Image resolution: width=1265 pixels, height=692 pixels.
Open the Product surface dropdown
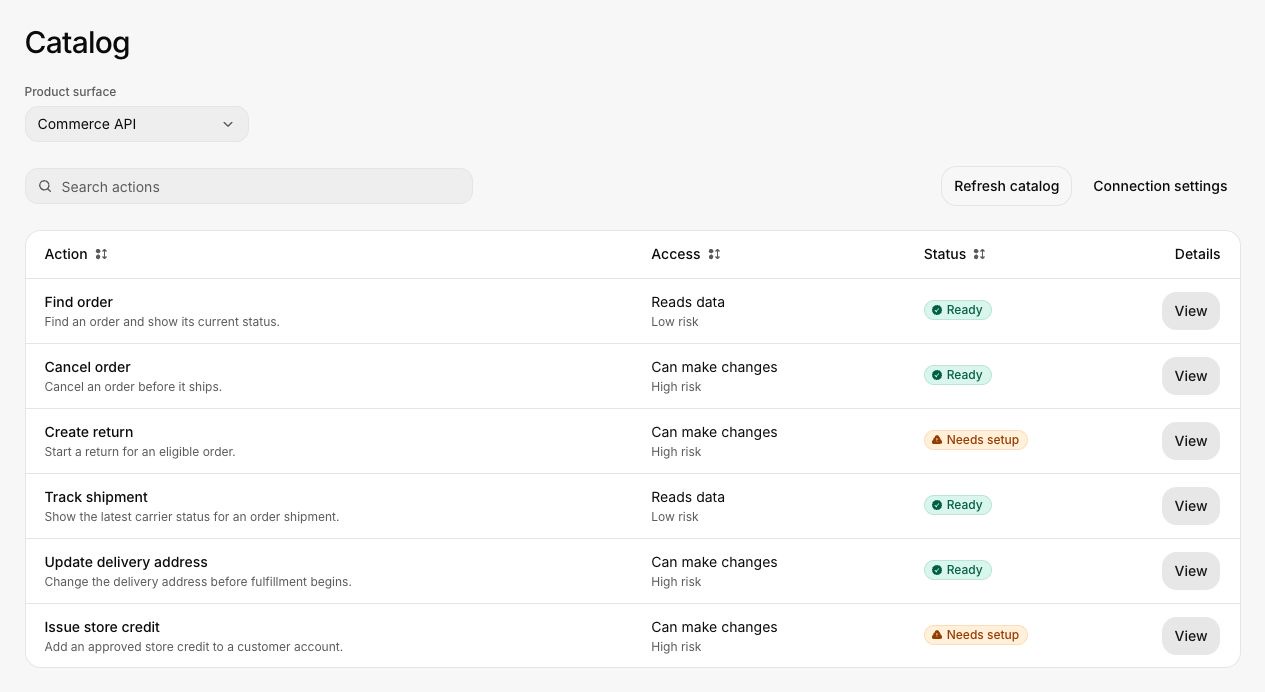pos(137,124)
